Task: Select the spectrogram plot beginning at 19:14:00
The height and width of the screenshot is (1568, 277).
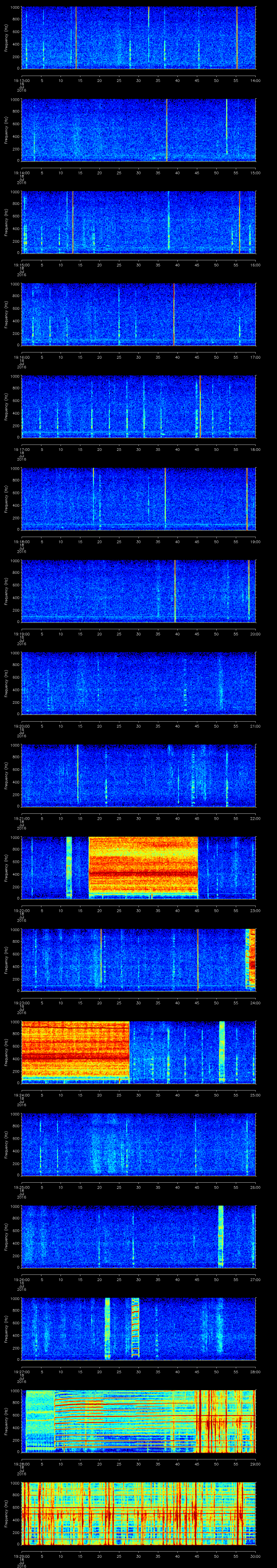Action: click(139, 130)
